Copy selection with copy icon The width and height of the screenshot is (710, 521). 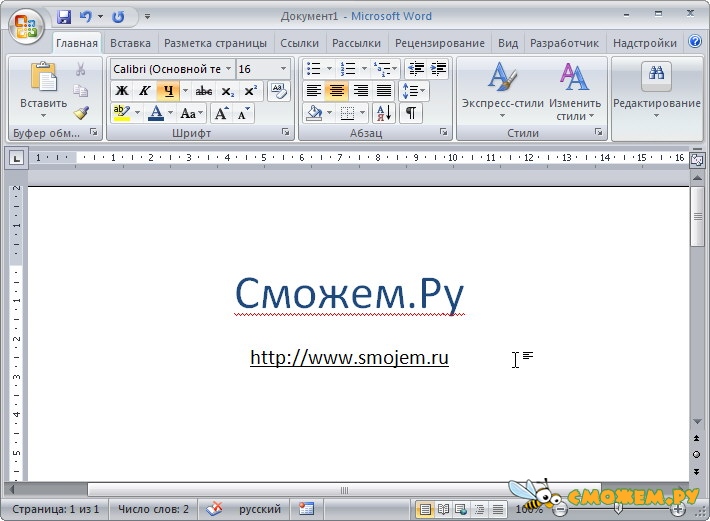click(81, 91)
